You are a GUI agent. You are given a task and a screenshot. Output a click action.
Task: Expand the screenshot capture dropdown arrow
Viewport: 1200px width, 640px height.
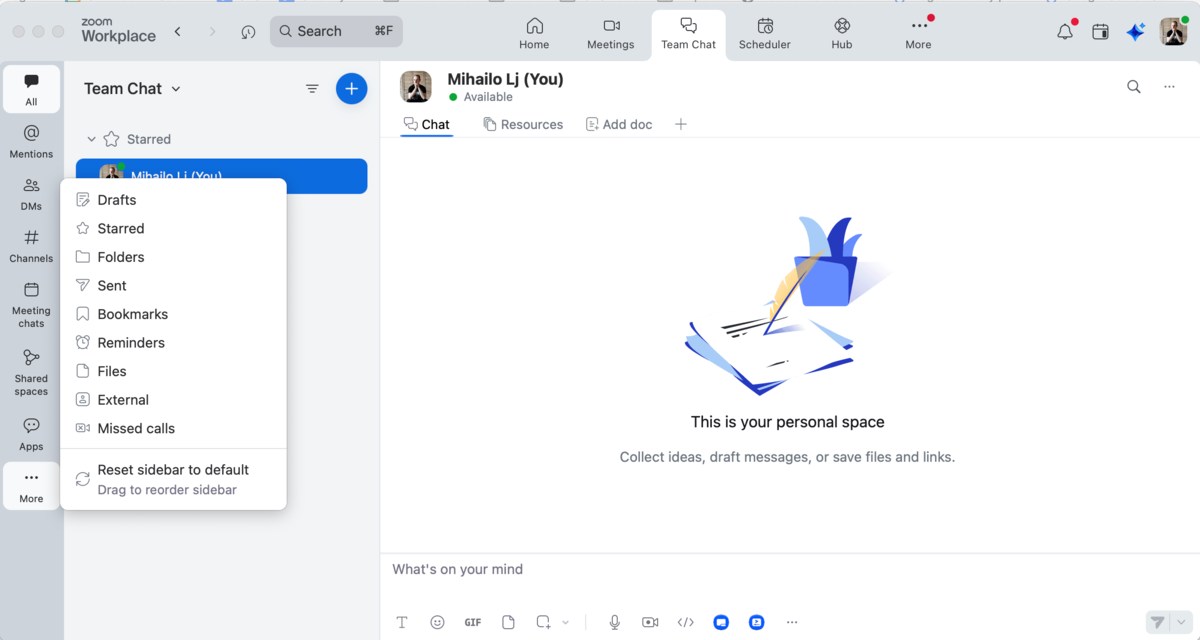point(563,621)
